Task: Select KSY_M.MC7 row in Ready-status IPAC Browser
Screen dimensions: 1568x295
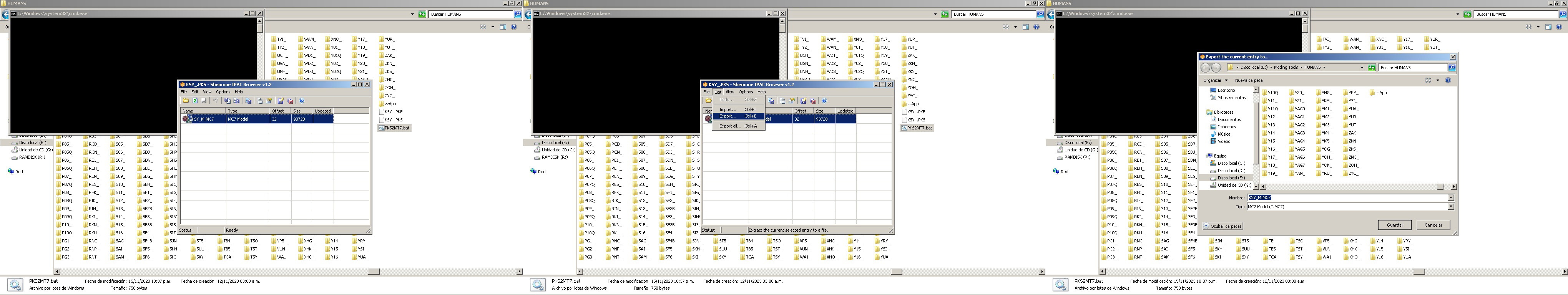Action: tap(257, 119)
